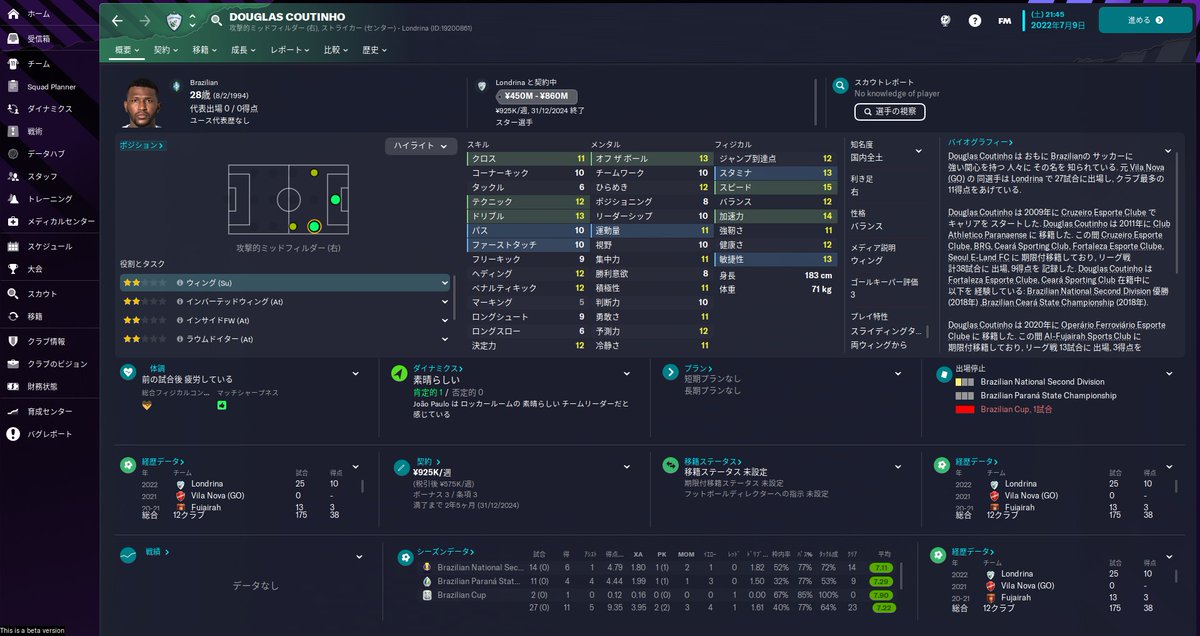Select the 概要 tab
The width and height of the screenshot is (1200, 636).
click(x=127, y=49)
